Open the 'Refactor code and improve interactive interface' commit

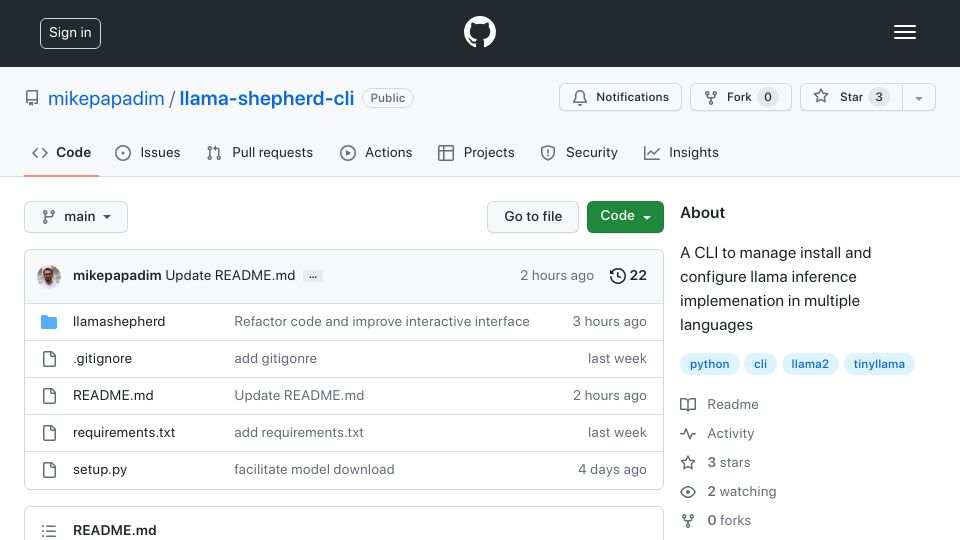pos(382,321)
